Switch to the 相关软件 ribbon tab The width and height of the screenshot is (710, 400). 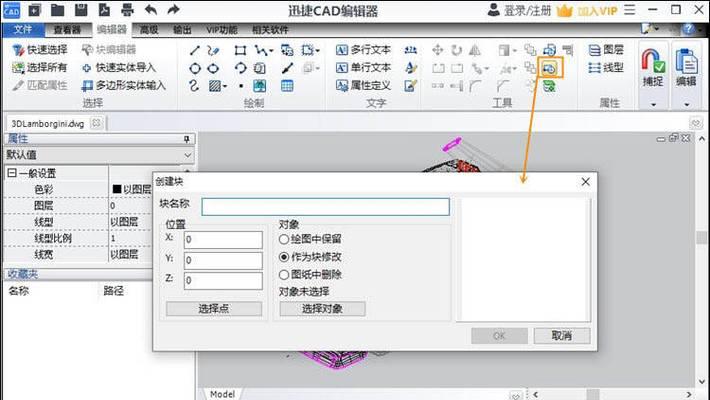270,30
